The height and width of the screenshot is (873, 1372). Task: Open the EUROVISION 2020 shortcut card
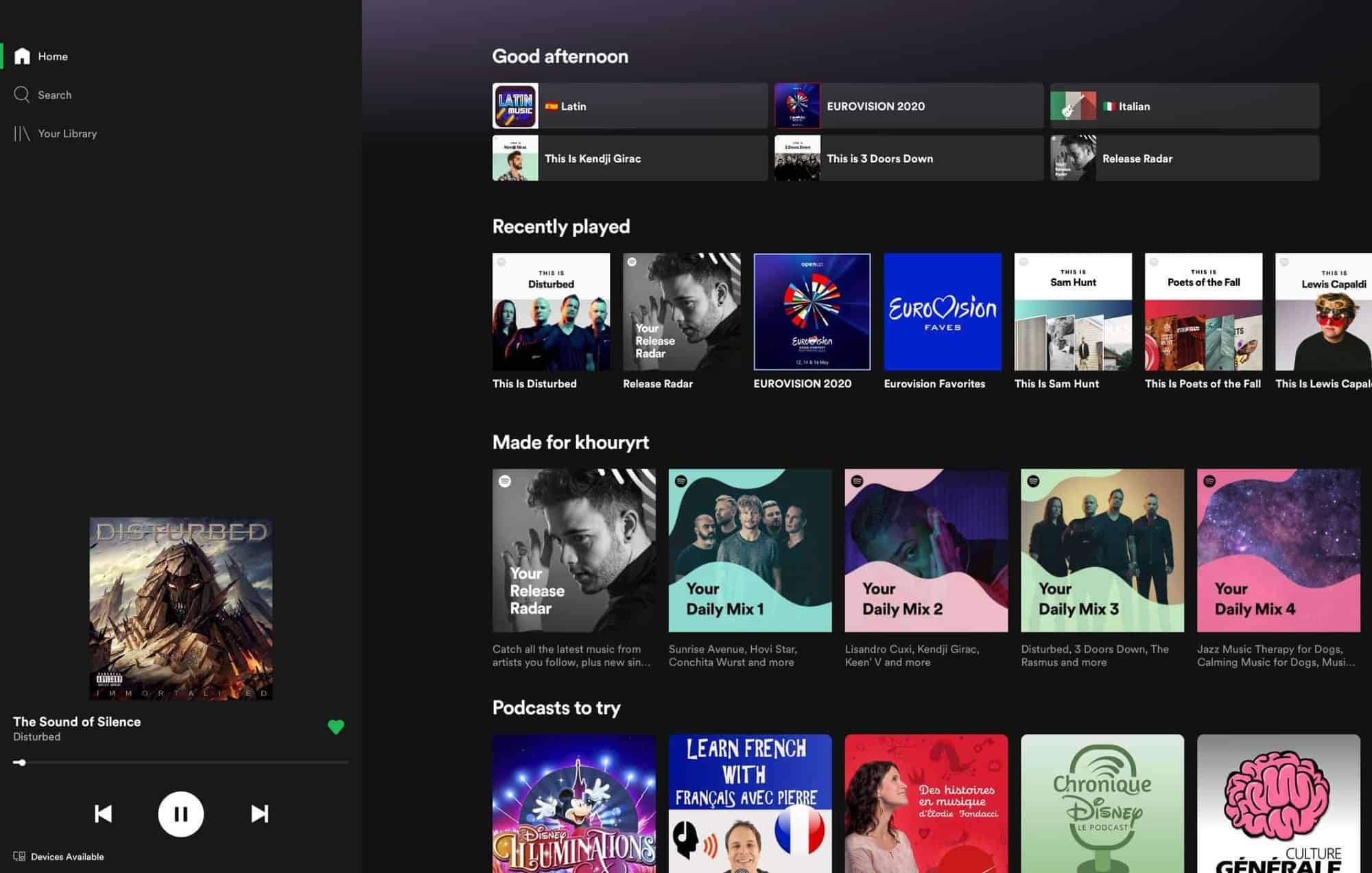tap(907, 106)
